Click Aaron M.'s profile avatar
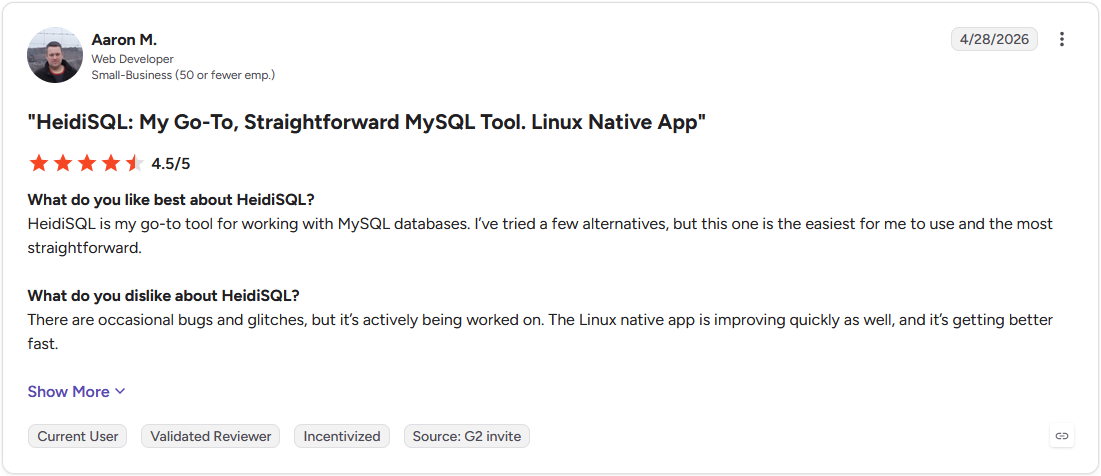The height and width of the screenshot is (476, 1101). [x=55, y=55]
